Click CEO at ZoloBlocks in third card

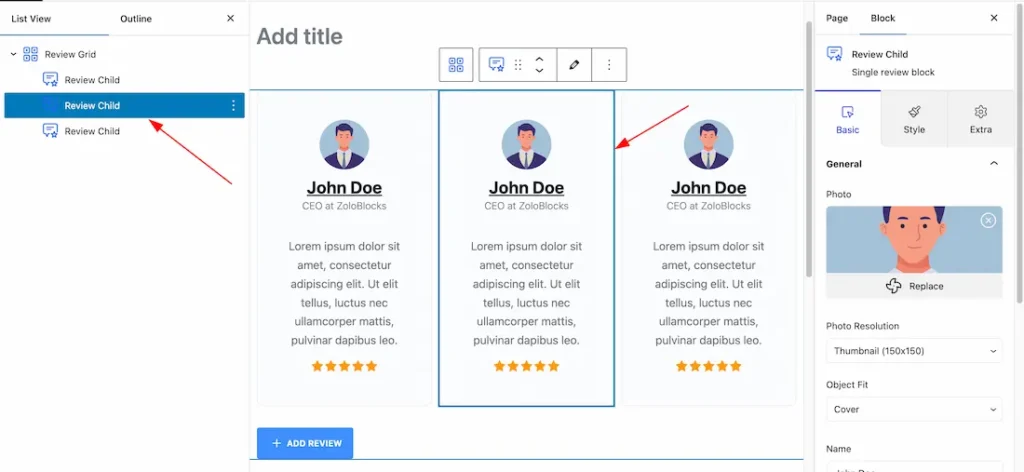pos(709,206)
